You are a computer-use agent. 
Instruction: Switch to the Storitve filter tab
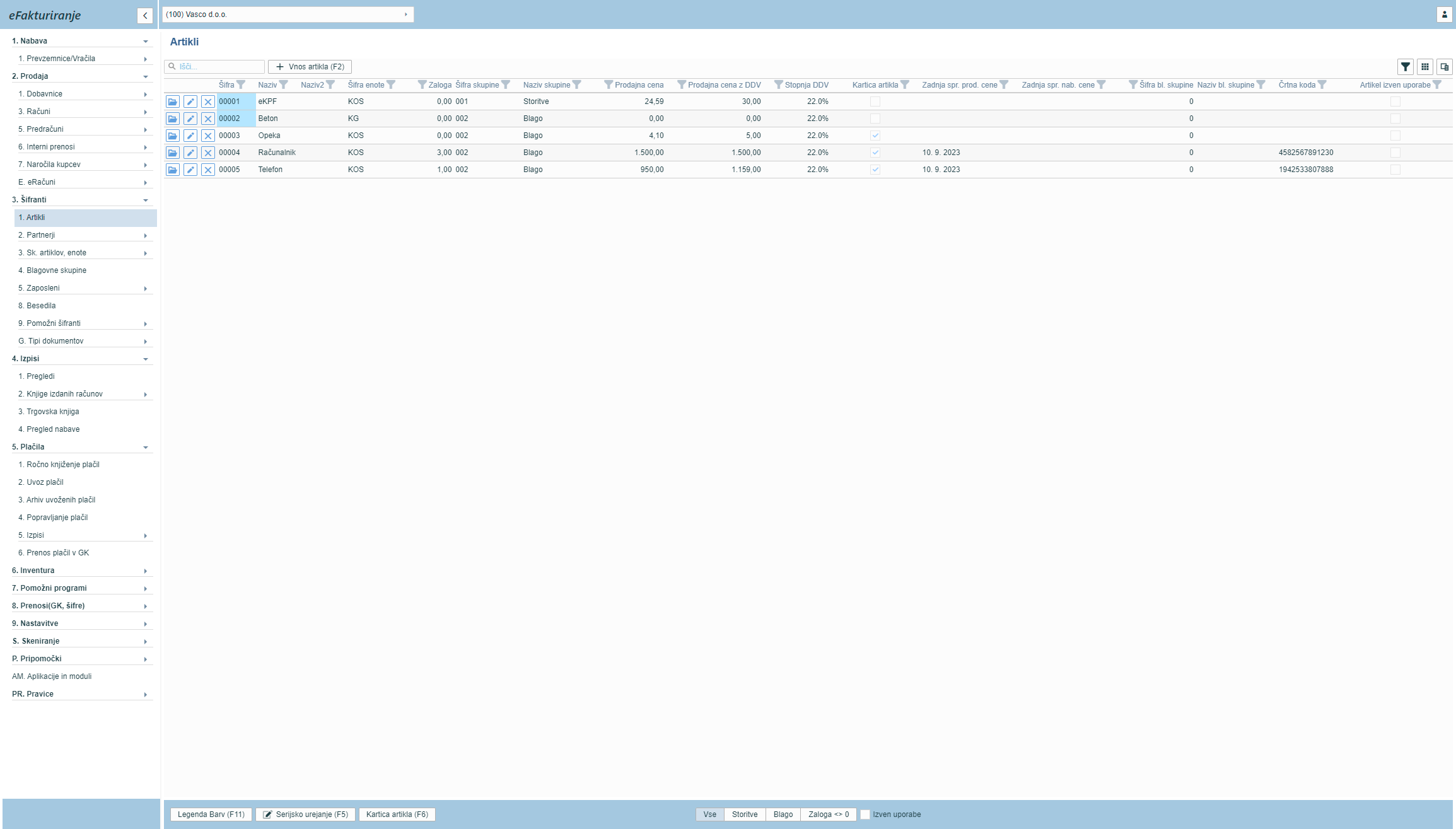pyautogui.click(x=745, y=815)
